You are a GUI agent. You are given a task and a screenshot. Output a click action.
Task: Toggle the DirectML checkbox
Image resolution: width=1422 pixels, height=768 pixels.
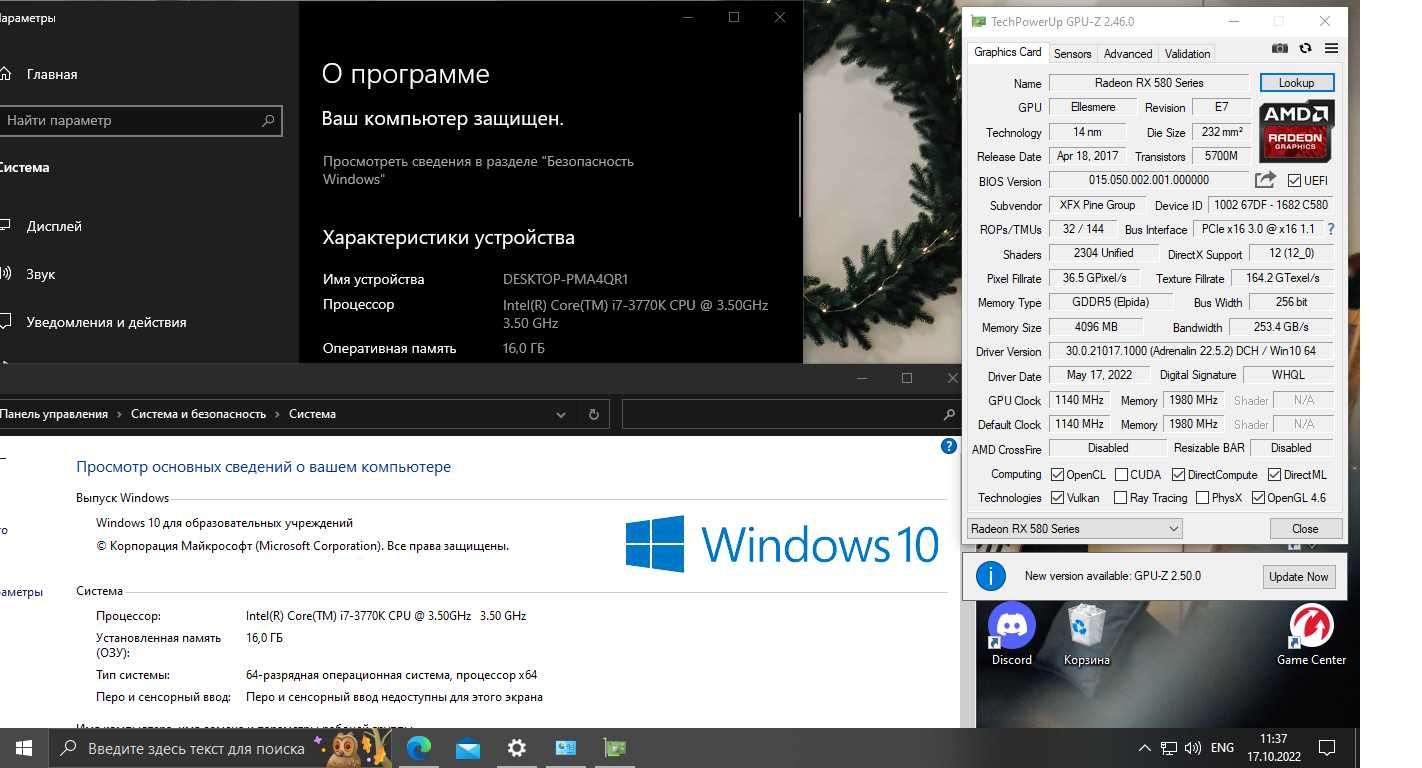pos(1275,475)
